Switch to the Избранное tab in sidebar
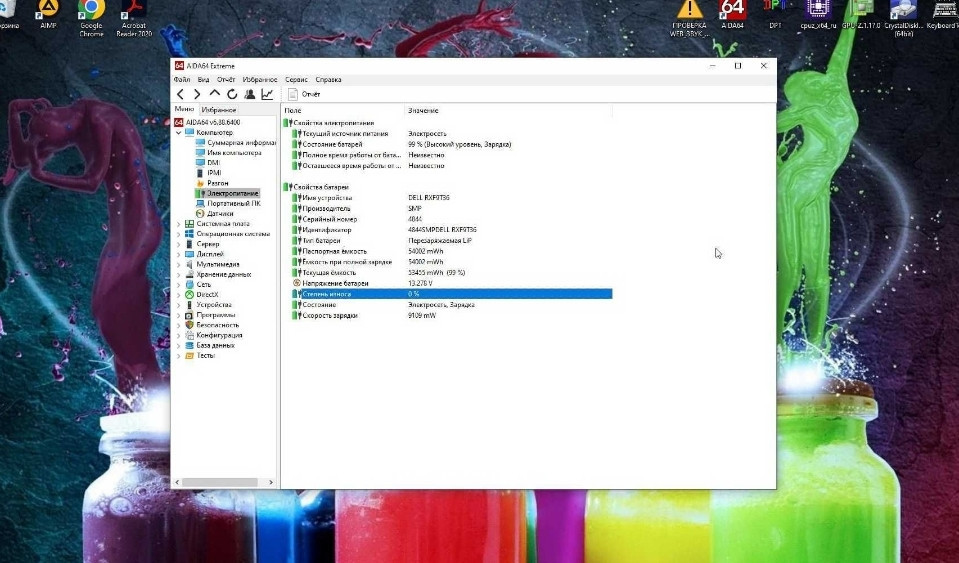Viewport: 959px width, 563px height. 218,109
